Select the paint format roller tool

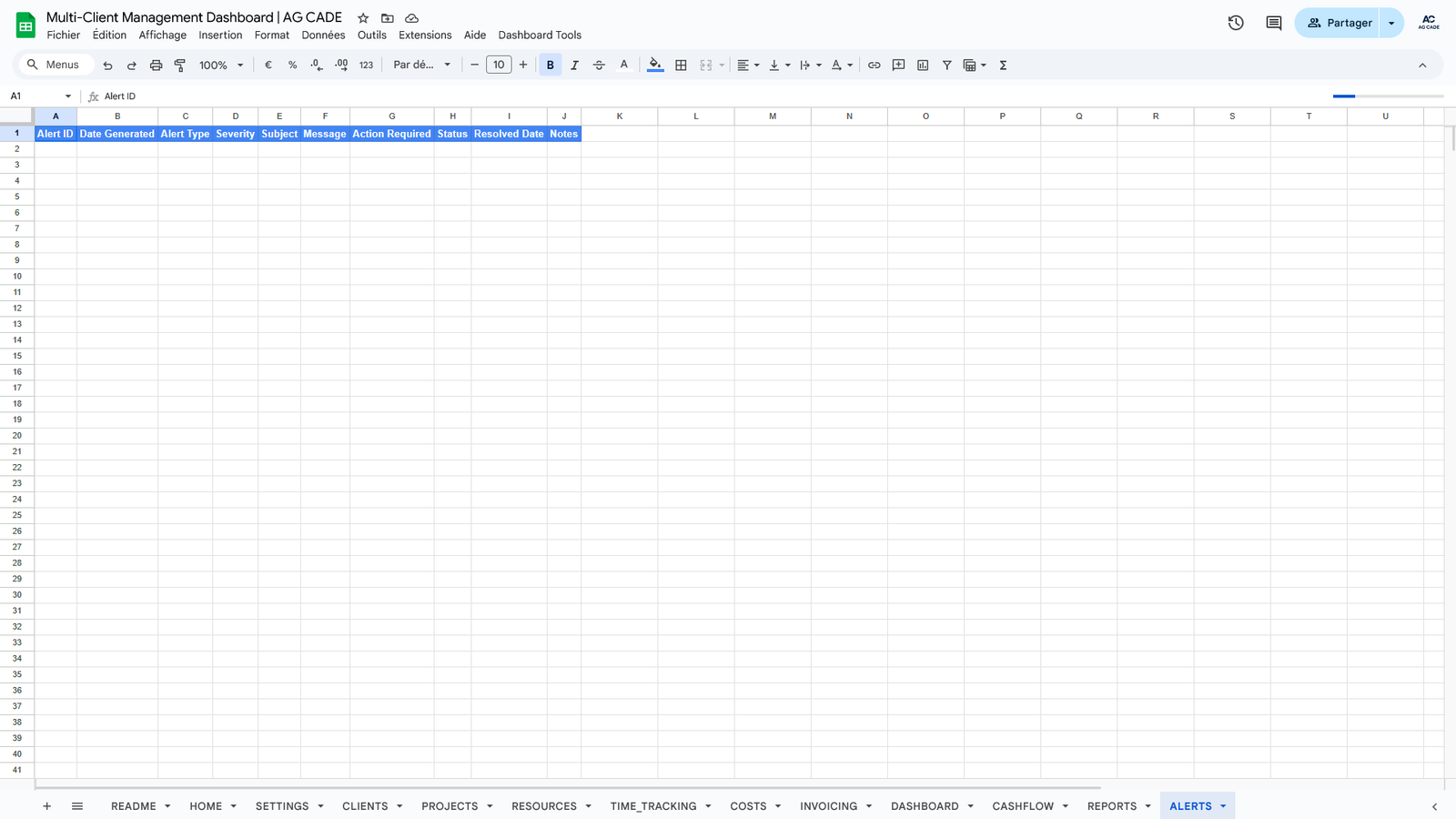[x=180, y=66]
